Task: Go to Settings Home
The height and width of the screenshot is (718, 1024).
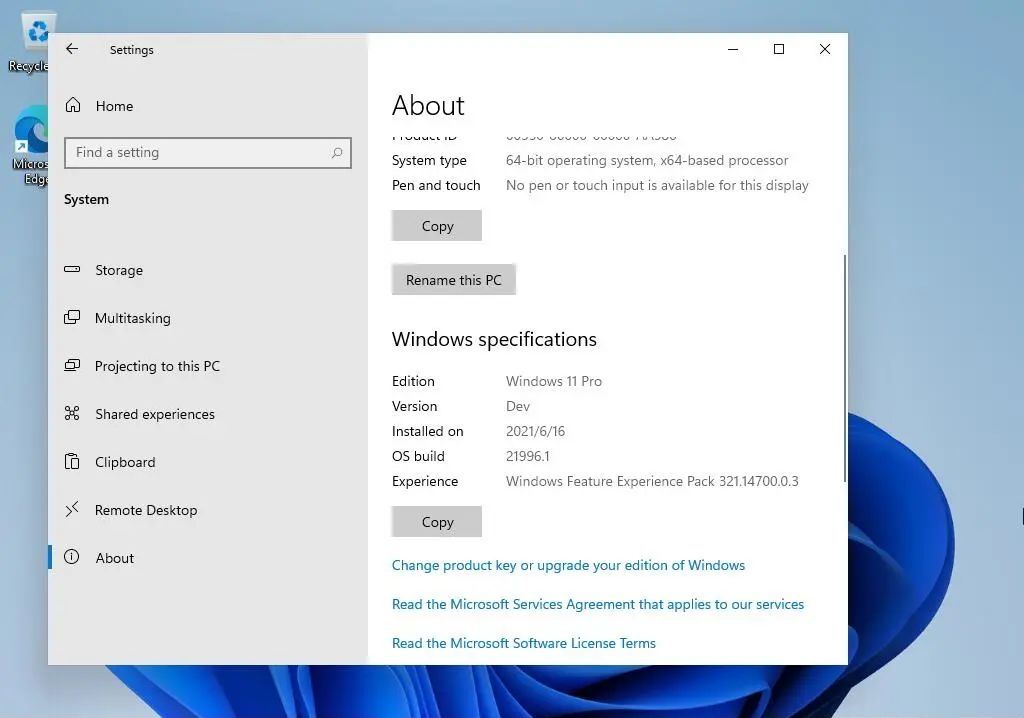Action: point(114,106)
